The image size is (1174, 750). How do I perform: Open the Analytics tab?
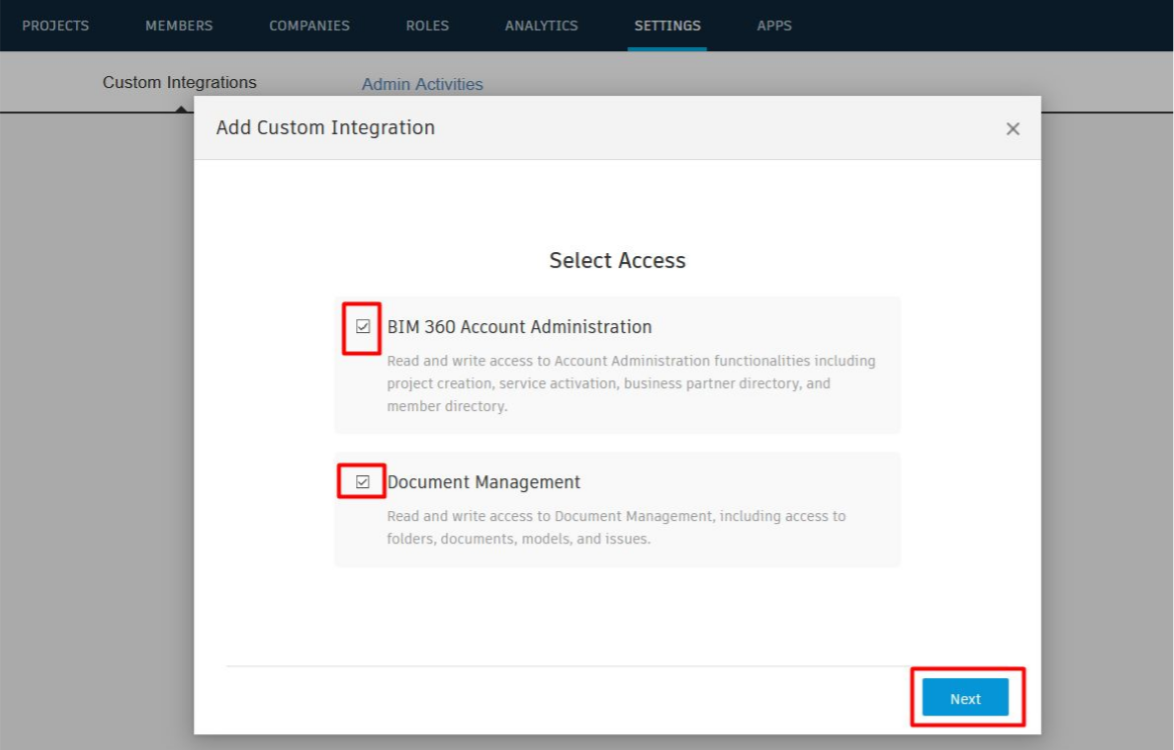[x=541, y=25]
